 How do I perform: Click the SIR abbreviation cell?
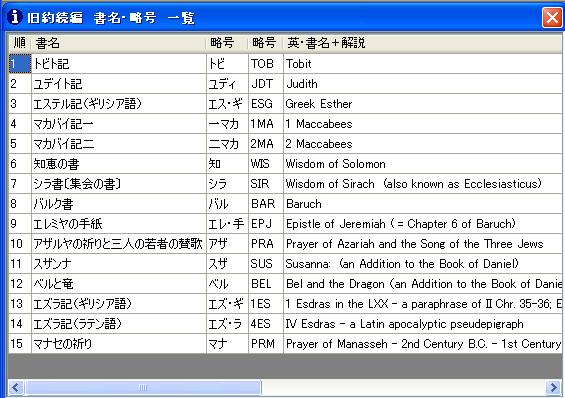click(266, 184)
